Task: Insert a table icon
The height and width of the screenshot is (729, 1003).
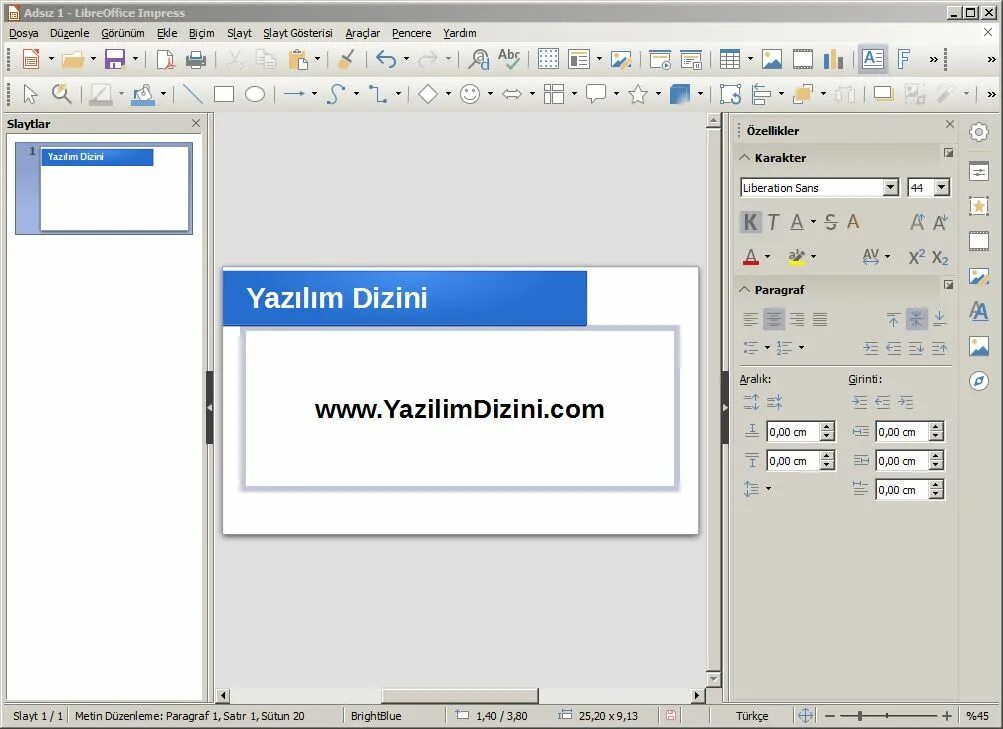Action: [x=729, y=59]
